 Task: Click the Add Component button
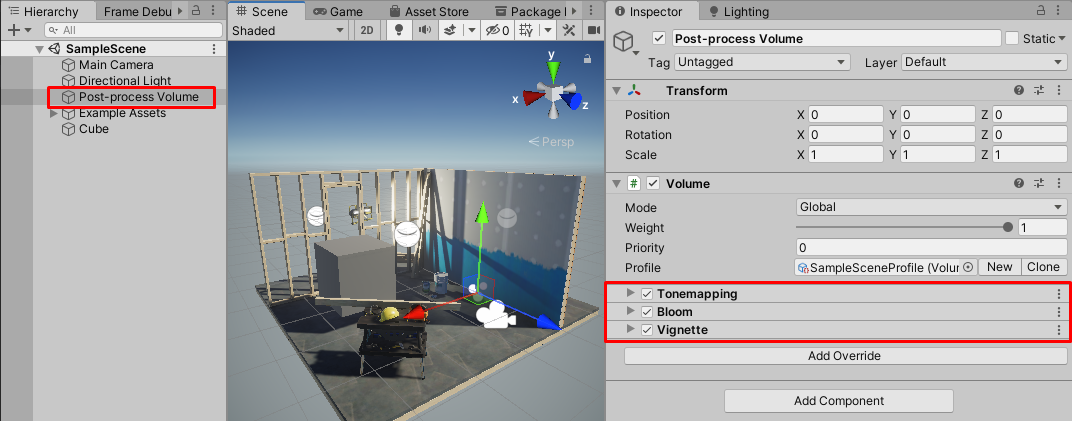838,401
